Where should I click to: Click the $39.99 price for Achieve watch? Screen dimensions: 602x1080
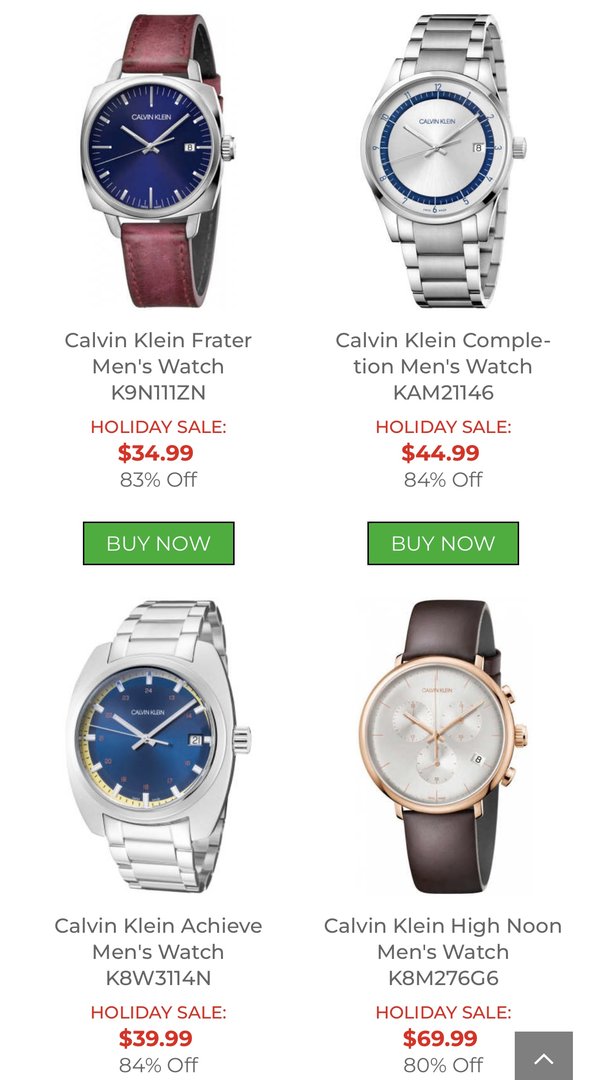click(x=156, y=1038)
